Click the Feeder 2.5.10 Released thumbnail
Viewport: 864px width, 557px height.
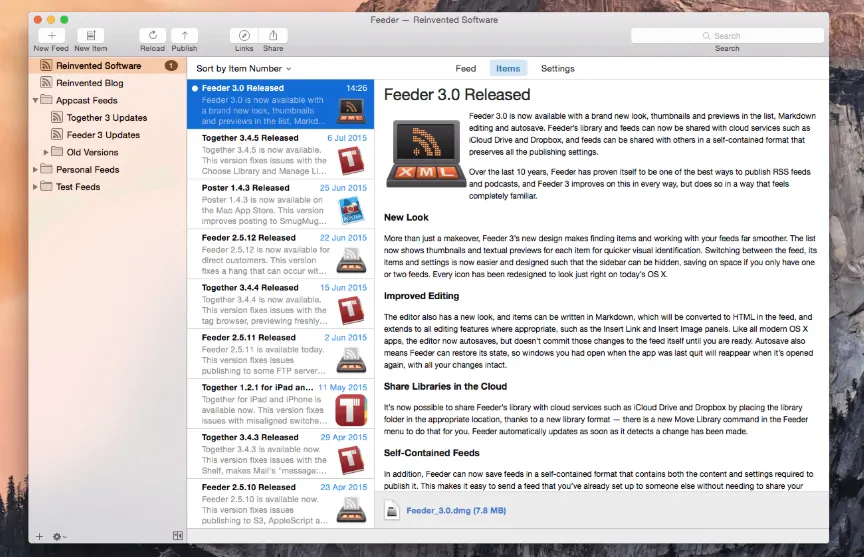coord(351,510)
